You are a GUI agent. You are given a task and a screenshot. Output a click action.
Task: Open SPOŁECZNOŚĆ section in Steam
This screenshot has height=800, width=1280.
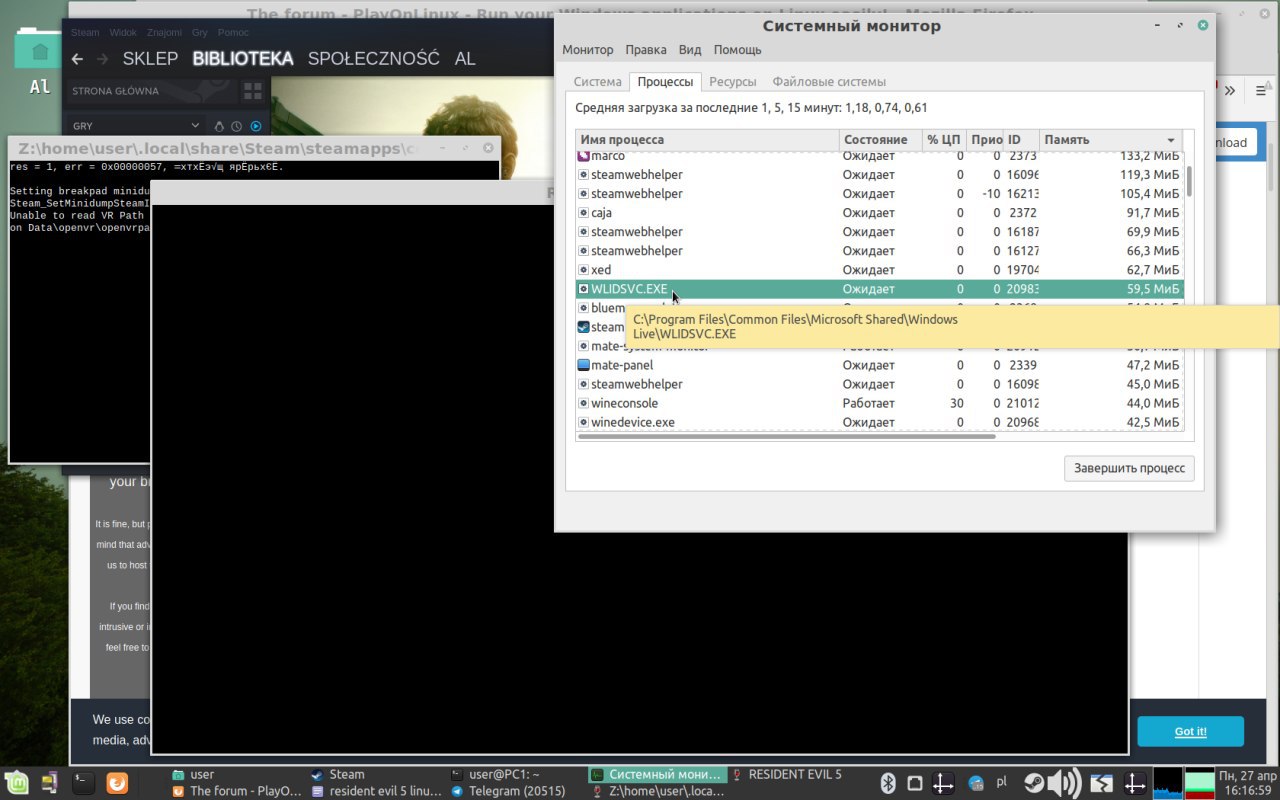(374, 59)
